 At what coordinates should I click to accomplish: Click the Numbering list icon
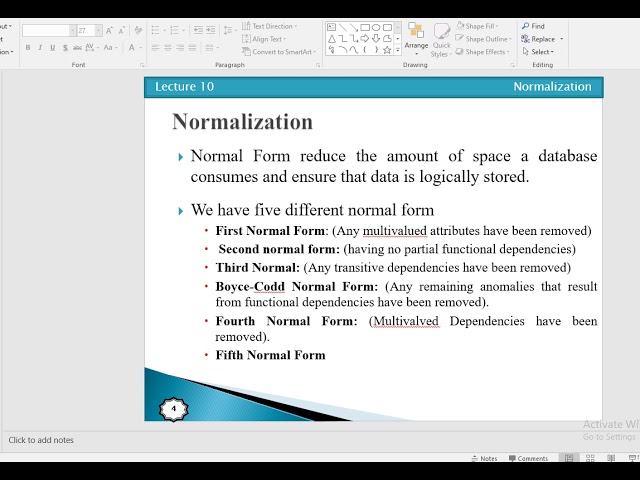(x=174, y=30)
